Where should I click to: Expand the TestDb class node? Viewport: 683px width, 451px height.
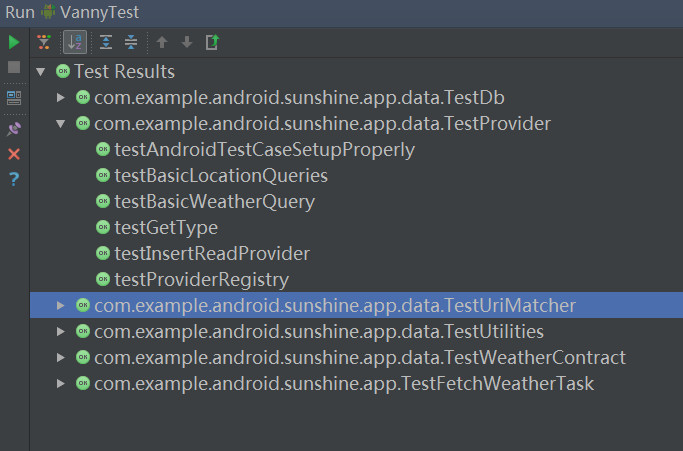[x=61, y=98]
